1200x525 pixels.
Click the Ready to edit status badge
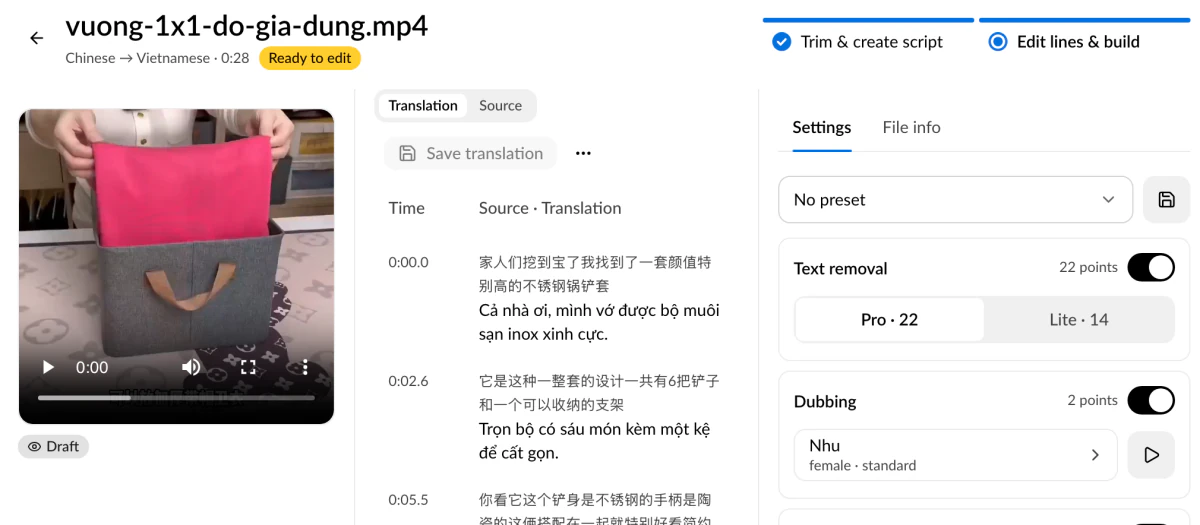(x=310, y=58)
